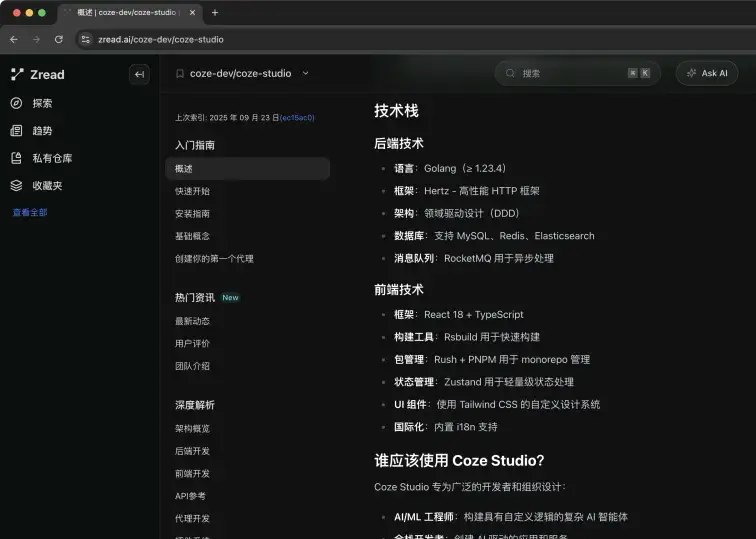Viewport: 756px width, 539px height.
Task: Open 架构概览 page
Action: (192, 429)
